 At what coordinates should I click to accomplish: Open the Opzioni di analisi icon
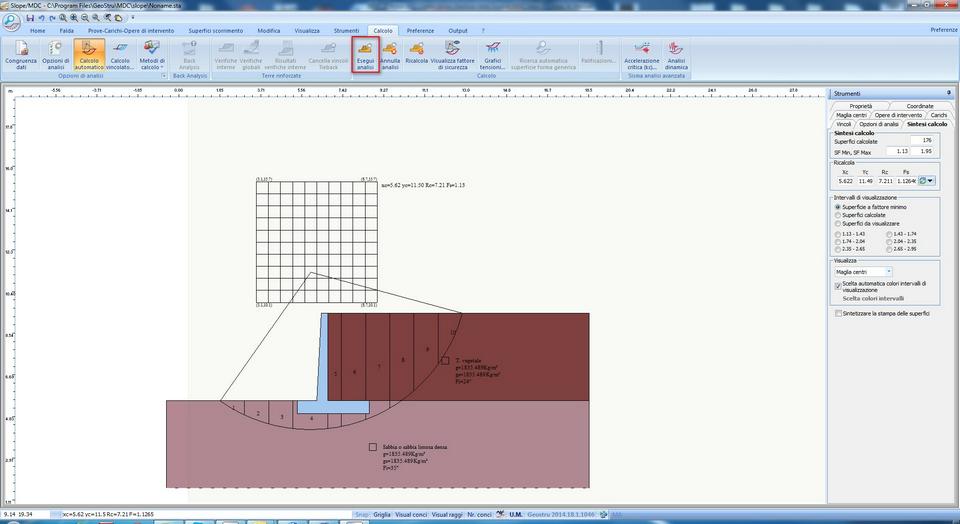click(x=56, y=55)
